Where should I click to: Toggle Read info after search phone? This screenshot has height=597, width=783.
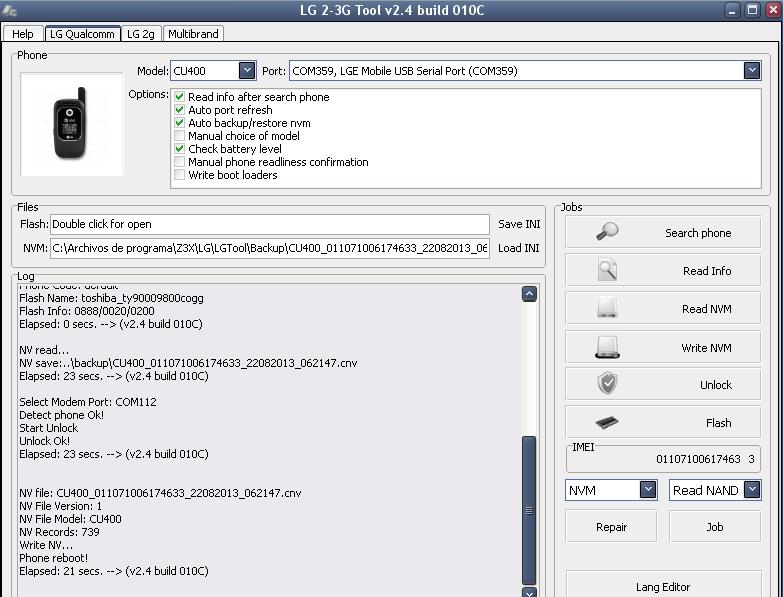coord(179,97)
